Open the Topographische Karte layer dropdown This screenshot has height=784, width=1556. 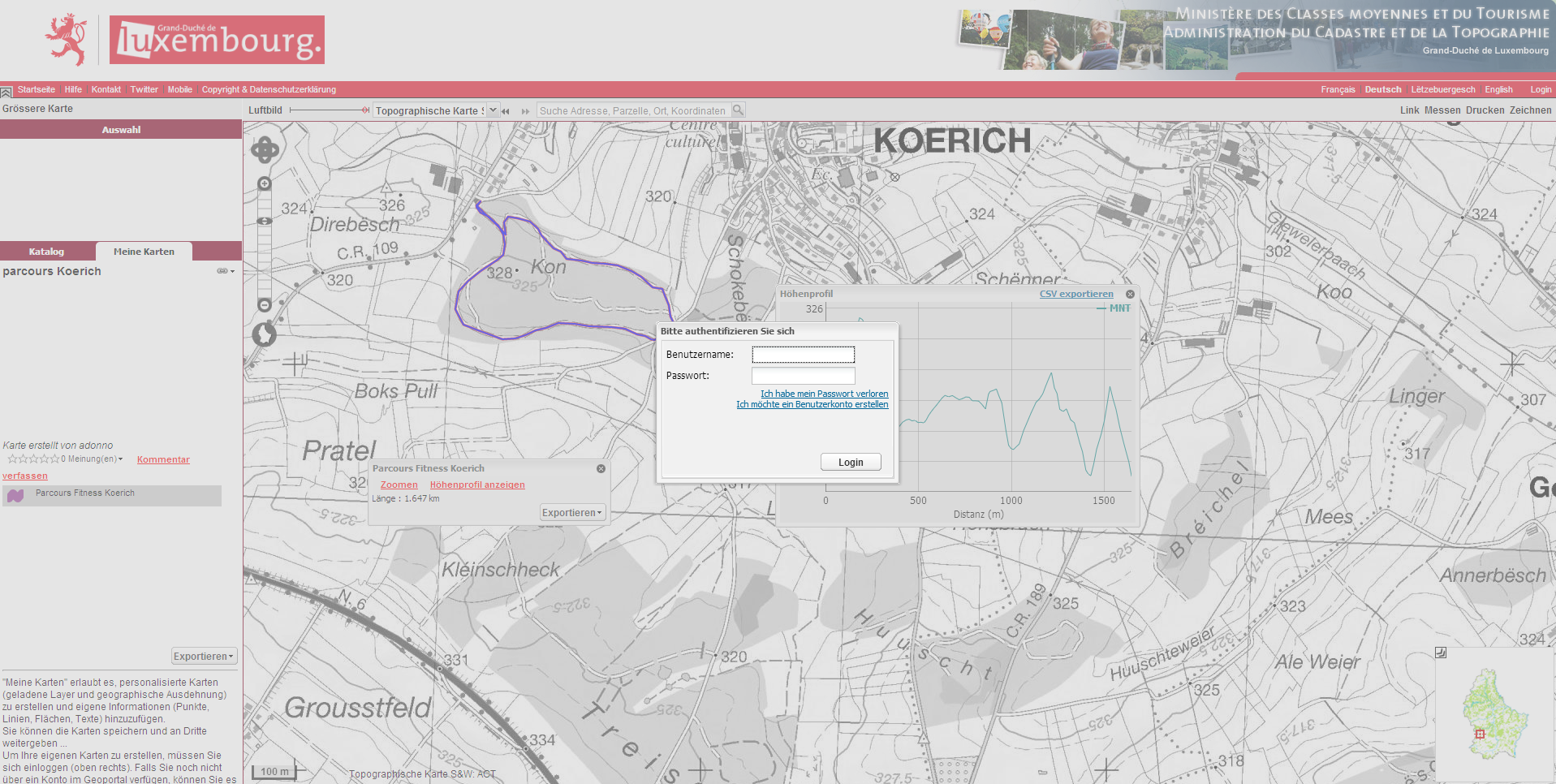[492, 110]
